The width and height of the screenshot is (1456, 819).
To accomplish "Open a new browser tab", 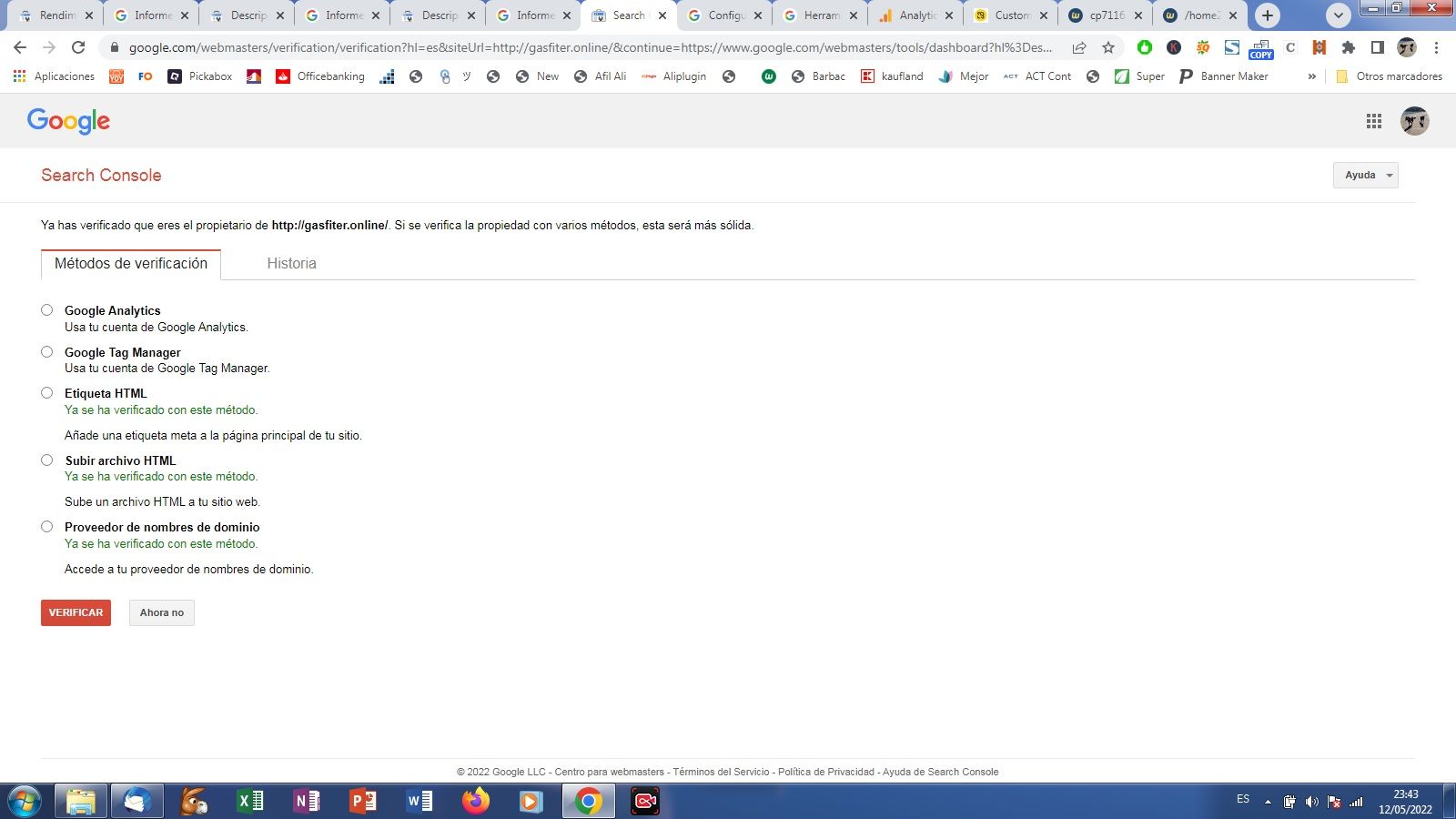I will pos(1267,15).
